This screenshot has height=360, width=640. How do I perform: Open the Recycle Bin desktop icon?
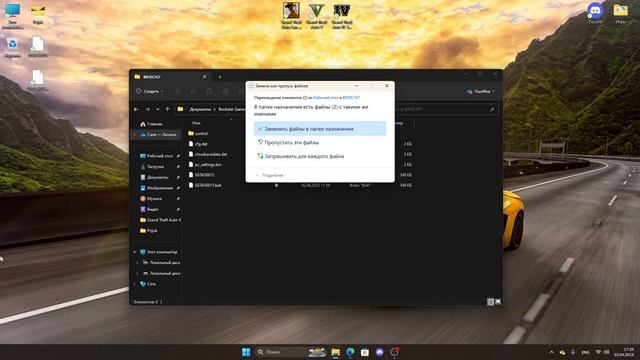[12, 47]
